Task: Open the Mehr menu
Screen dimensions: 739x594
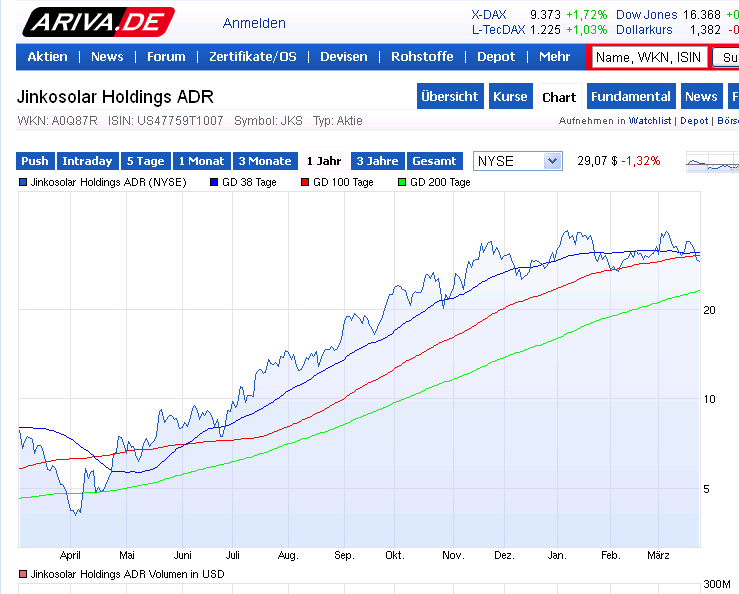Action: point(554,57)
